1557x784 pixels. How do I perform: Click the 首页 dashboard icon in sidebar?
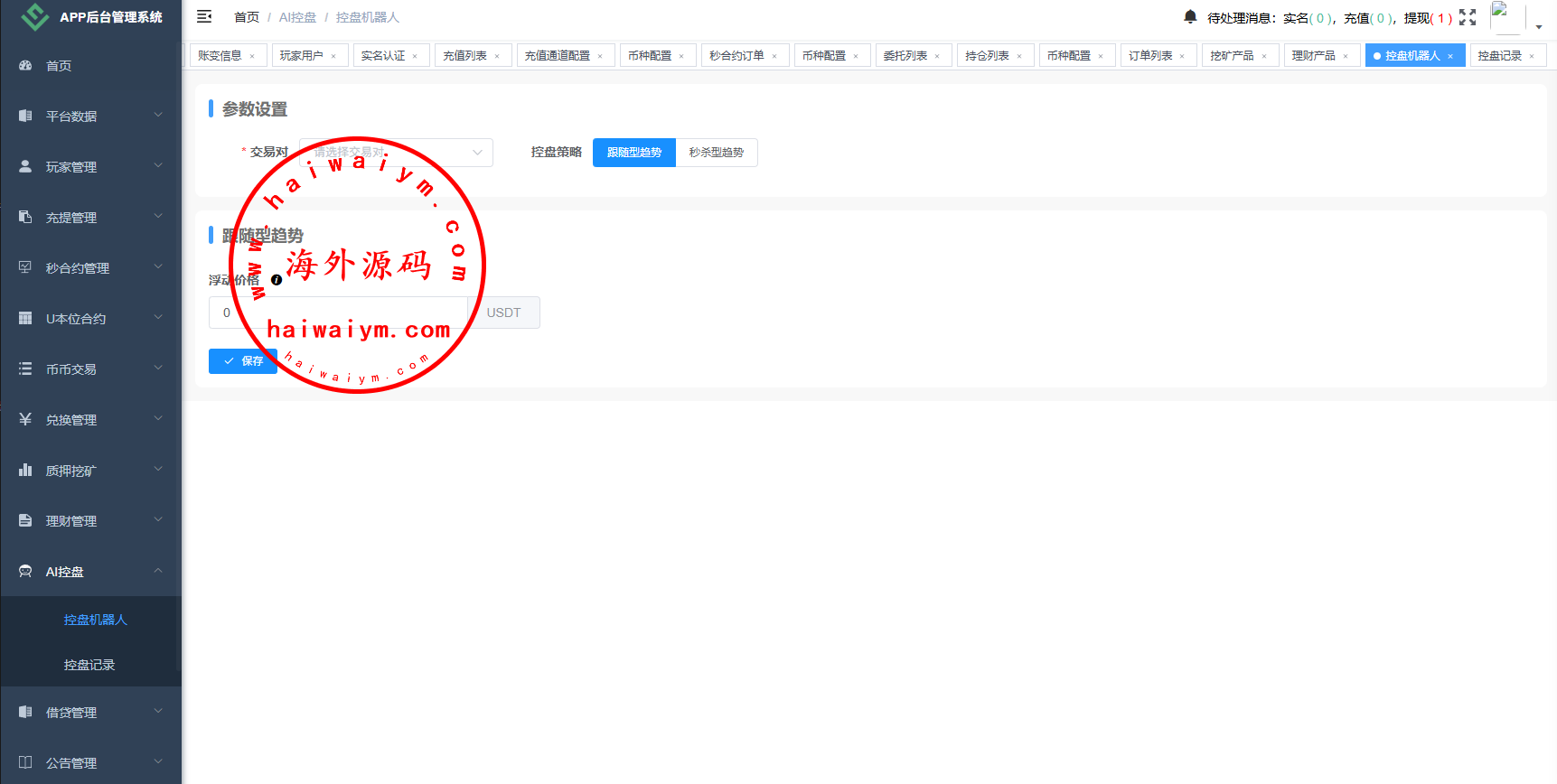25,66
